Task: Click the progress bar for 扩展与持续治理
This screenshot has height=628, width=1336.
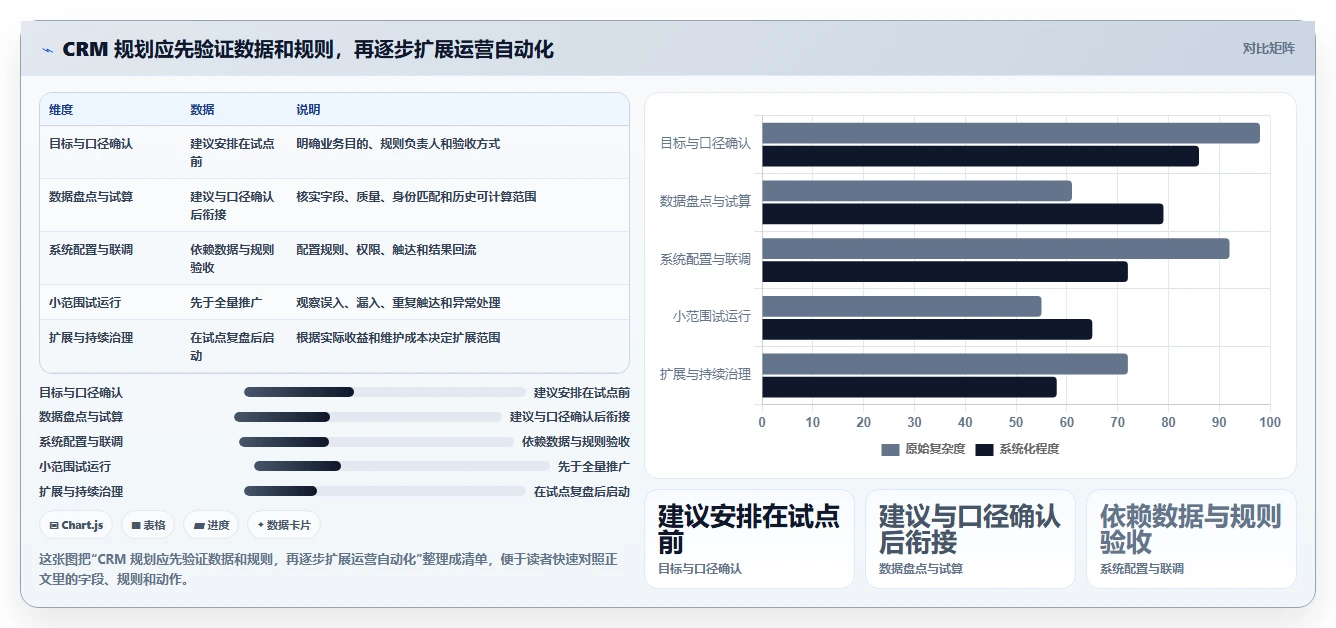Action: coord(384,491)
